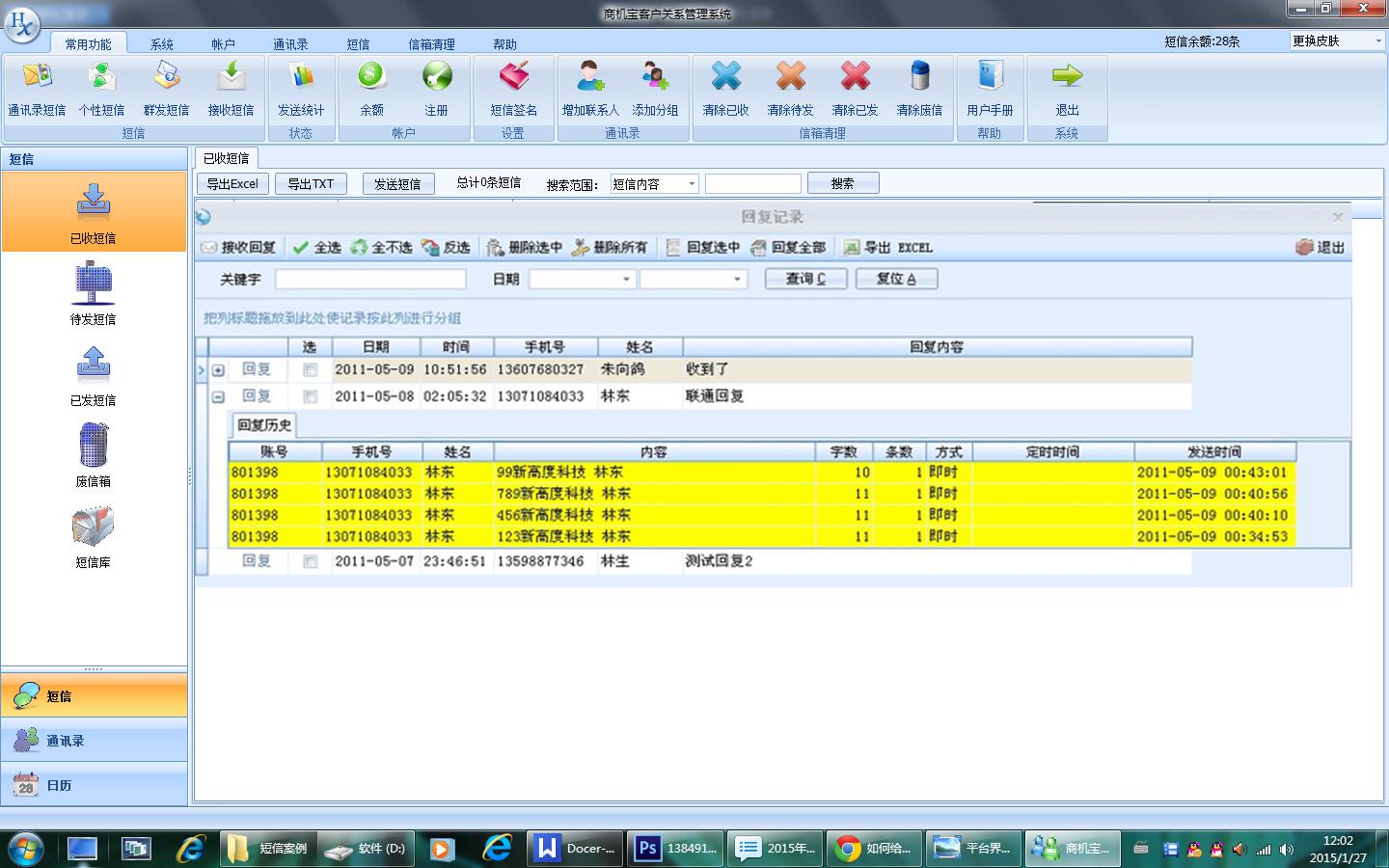
Task: Click the Windows Start button
Action: [x=26, y=849]
